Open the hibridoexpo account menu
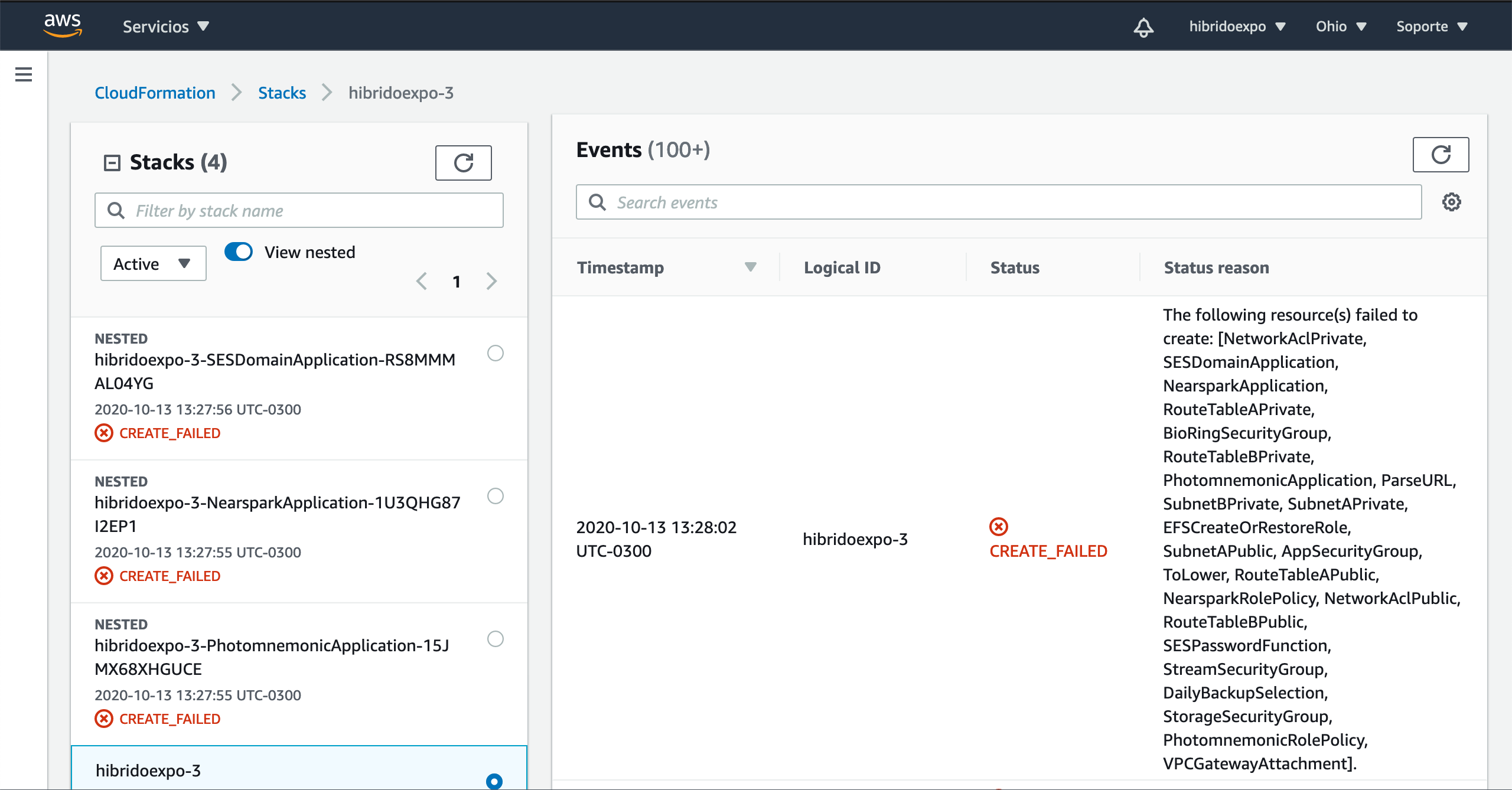This screenshot has width=1512, height=790. tap(1237, 27)
